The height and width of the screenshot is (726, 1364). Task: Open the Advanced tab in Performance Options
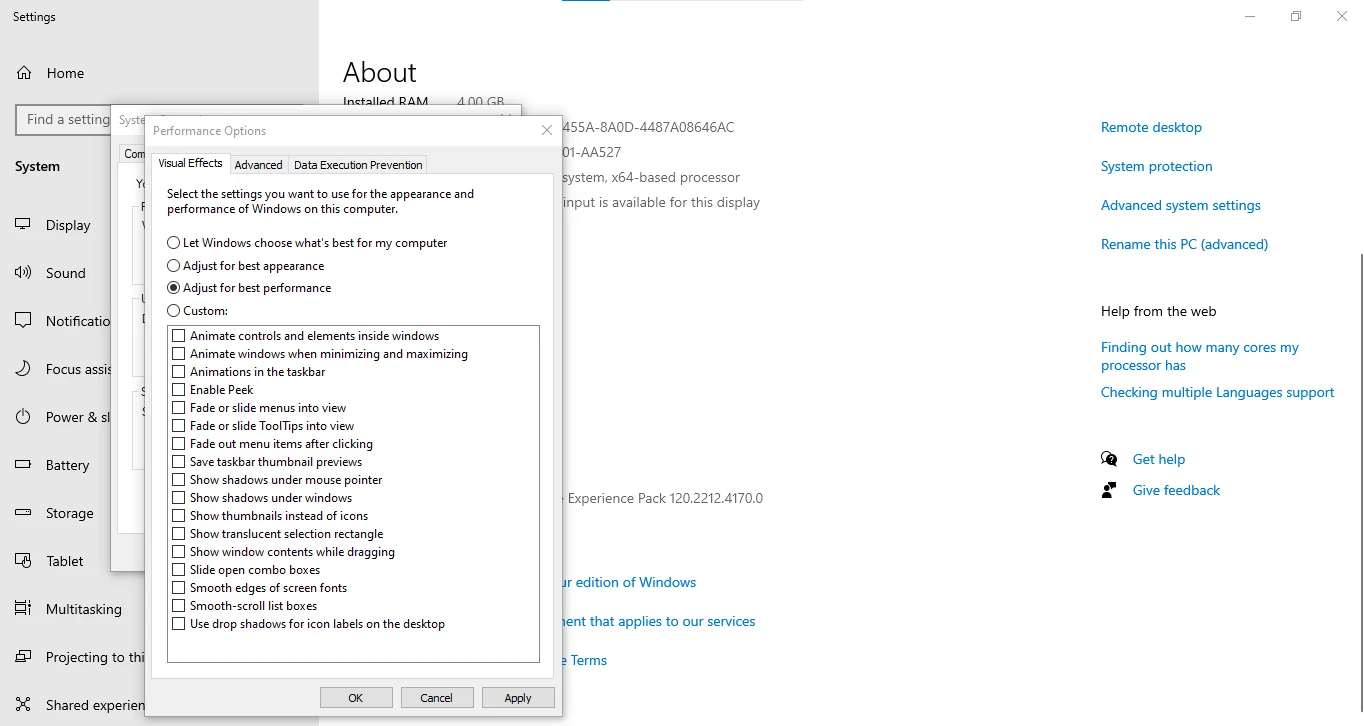point(259,165)
